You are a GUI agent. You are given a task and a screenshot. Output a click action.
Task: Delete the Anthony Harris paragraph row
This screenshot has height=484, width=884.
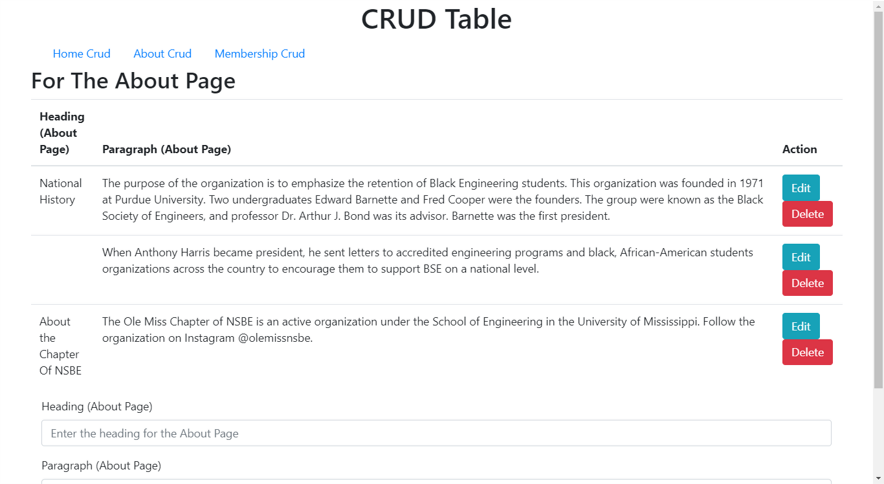pos(807,283)
